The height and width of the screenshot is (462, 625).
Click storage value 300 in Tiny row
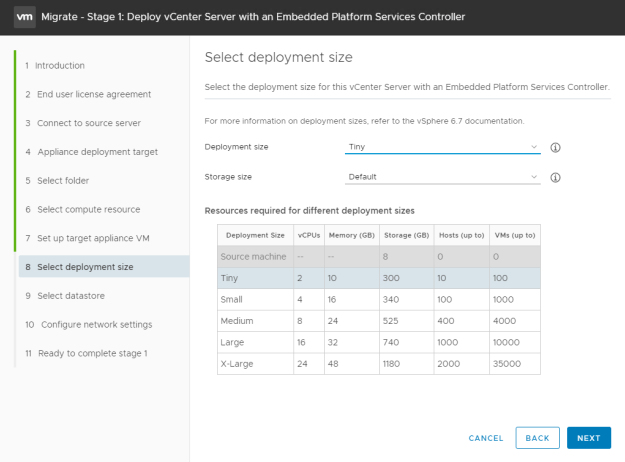pos(391,278)
